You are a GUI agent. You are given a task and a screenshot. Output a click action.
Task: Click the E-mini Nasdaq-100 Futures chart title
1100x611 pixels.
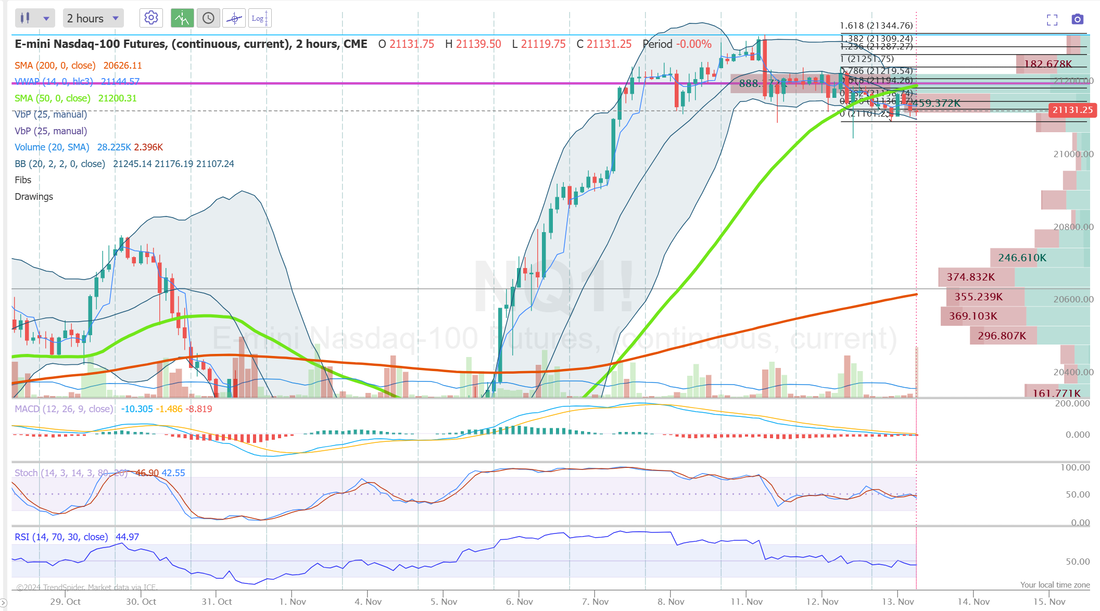point(191,43)
